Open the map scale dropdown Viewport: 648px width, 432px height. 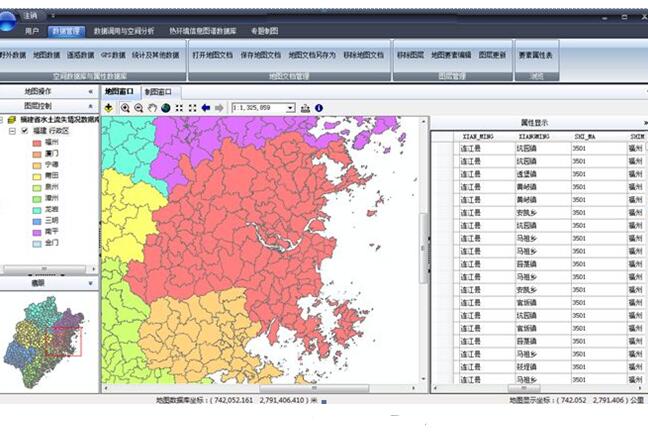[290, 107]
